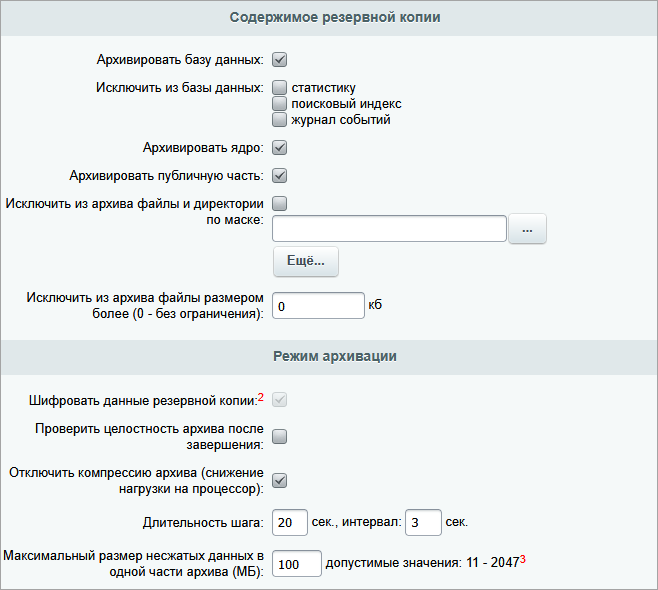The height and width of the screenshot is (590, 658).
Task: Tick the 'журнал событий' exclusion checkbox
Action: coord(280,120)
